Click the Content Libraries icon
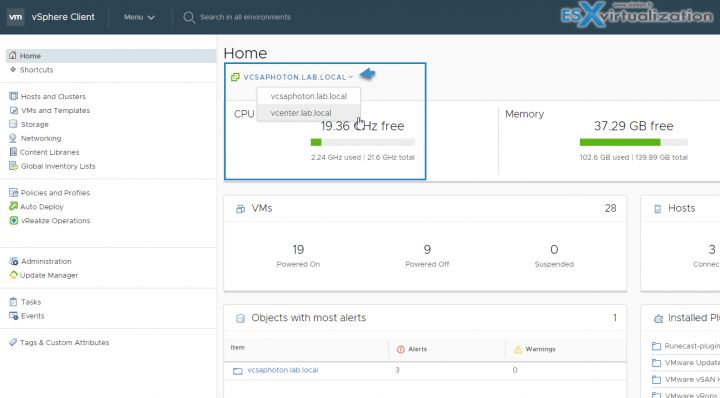Viewport: 720px width, 398px height. click(x=13, y=152)
